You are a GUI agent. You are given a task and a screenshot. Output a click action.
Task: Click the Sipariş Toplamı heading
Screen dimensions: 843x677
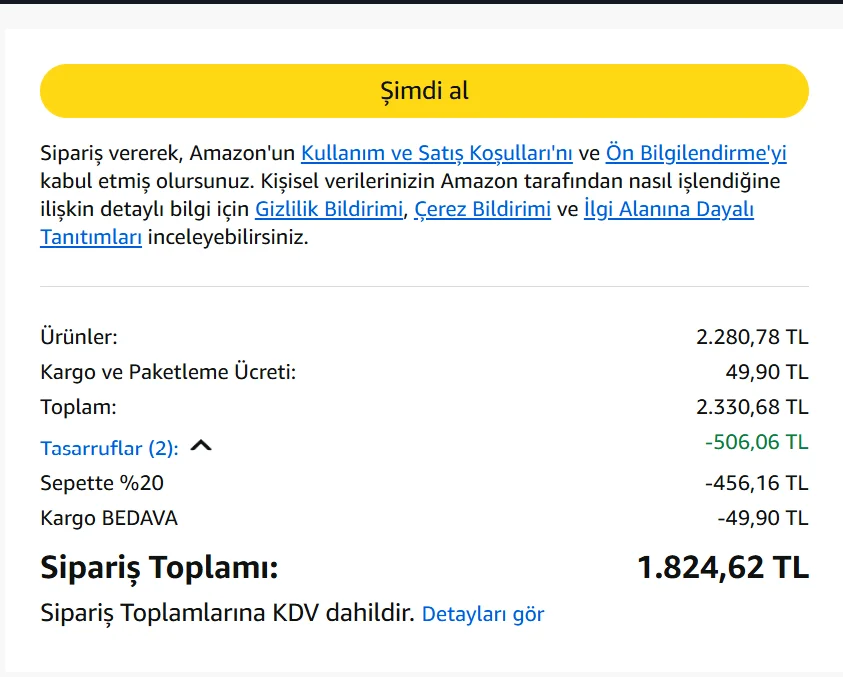click(x=159, y=568)
